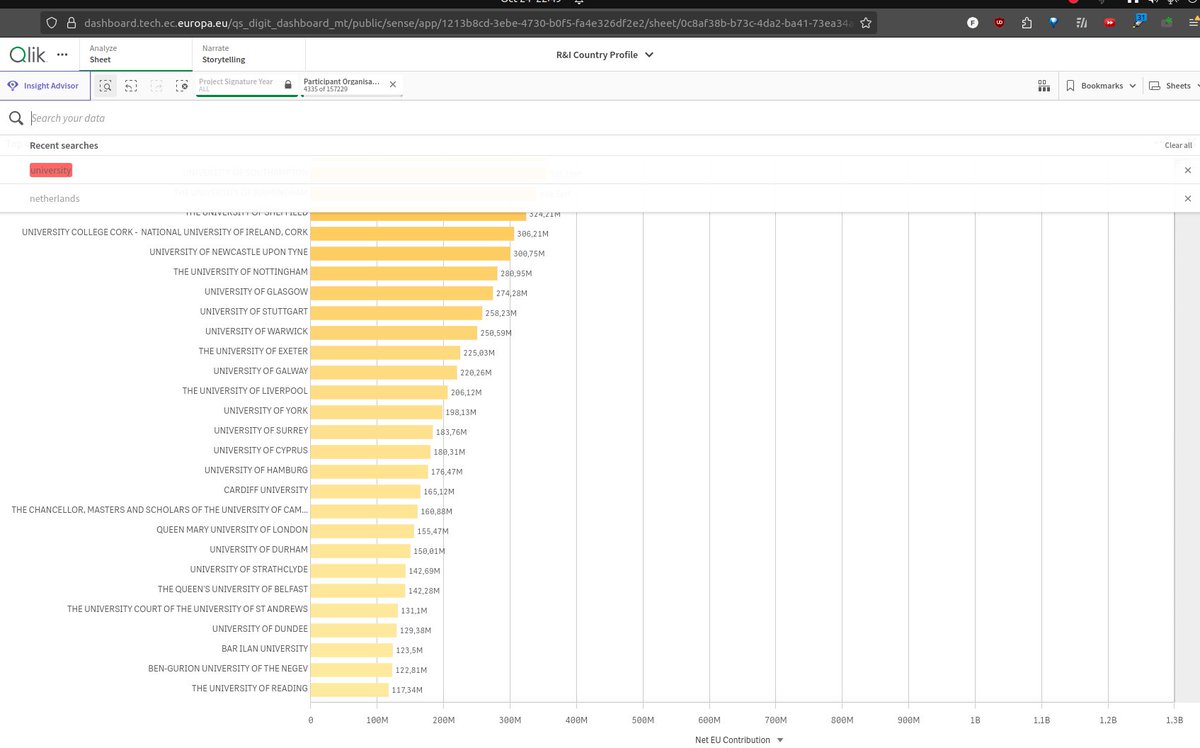Viewport: 1200px width, 748px height.
Task: Remove 'netherlands' from recent searches
Action: pos(1187,199)
